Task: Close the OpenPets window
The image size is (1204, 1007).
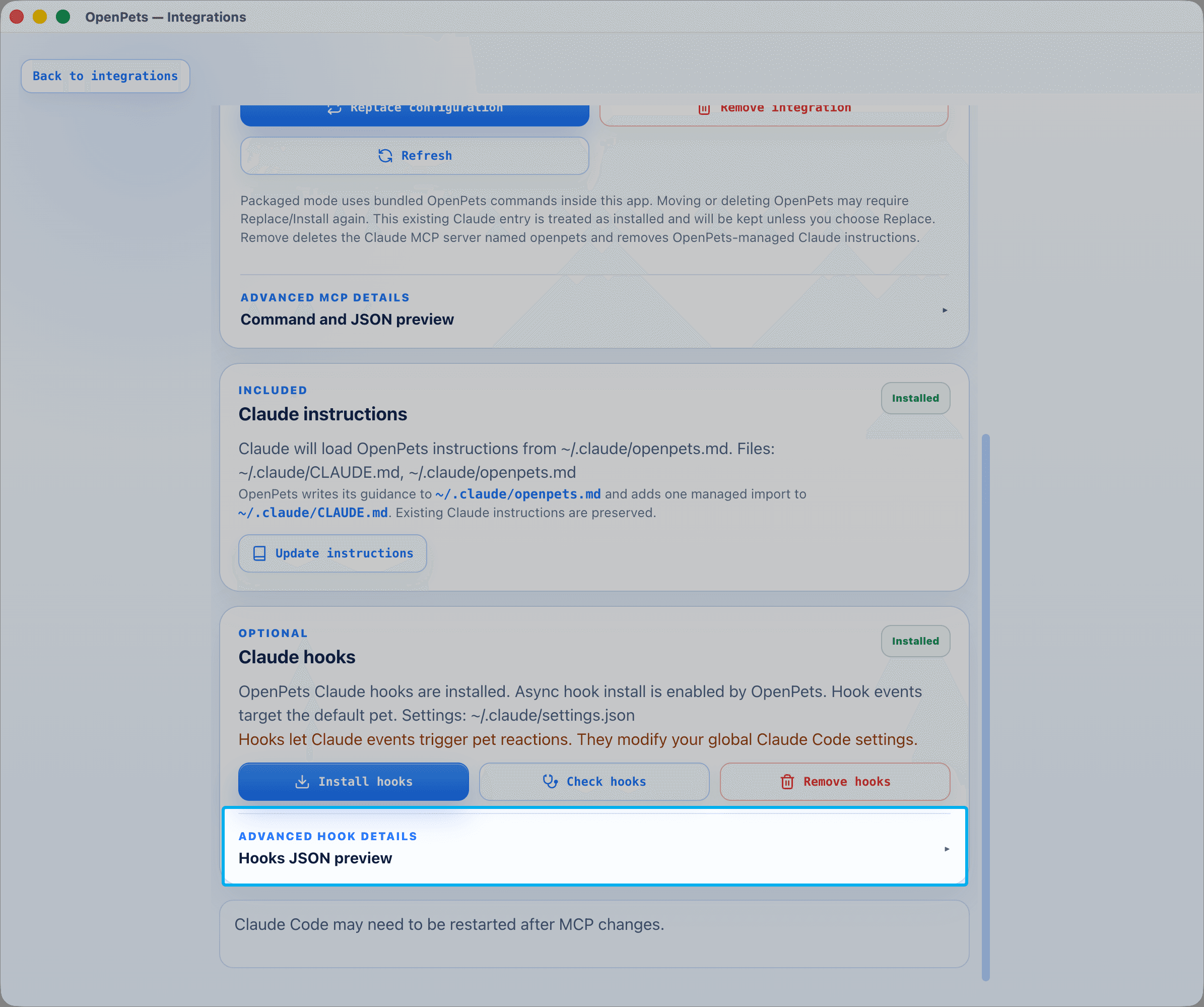Action: tap(17, 17)
